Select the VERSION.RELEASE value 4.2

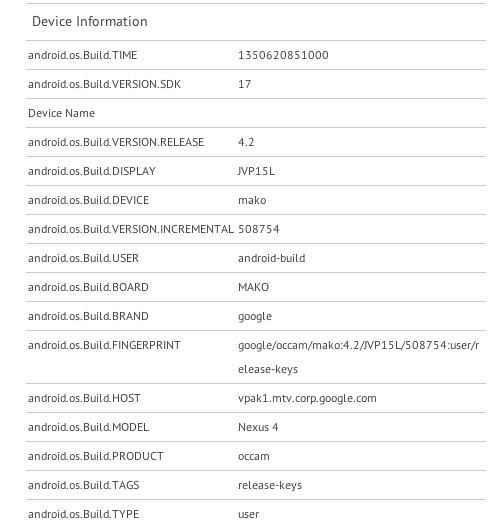coord(246,142)
